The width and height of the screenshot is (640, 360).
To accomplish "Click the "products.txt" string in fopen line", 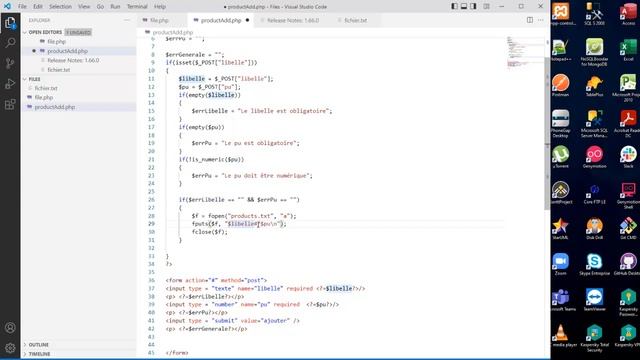I will pos(250,216).
